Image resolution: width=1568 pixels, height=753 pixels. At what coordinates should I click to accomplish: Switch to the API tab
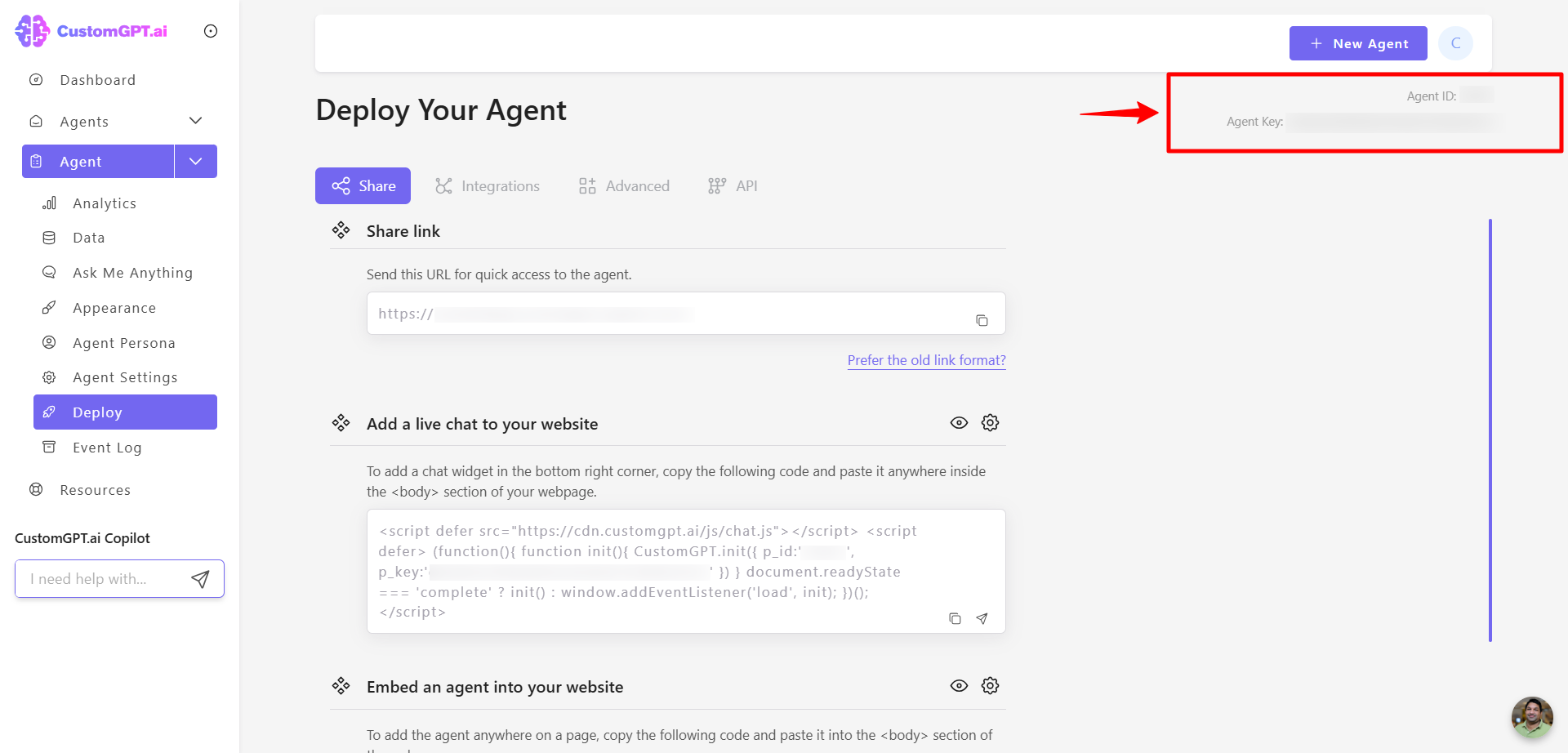pos(733,186)
